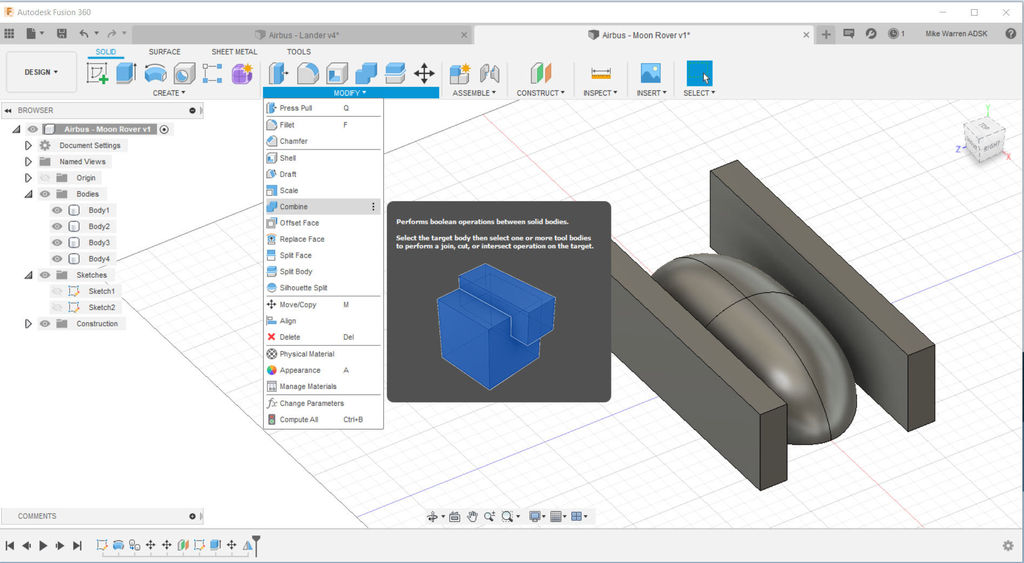Click the timeline play button
This screenshot has height=563, width=1024.
pos(43,545)
